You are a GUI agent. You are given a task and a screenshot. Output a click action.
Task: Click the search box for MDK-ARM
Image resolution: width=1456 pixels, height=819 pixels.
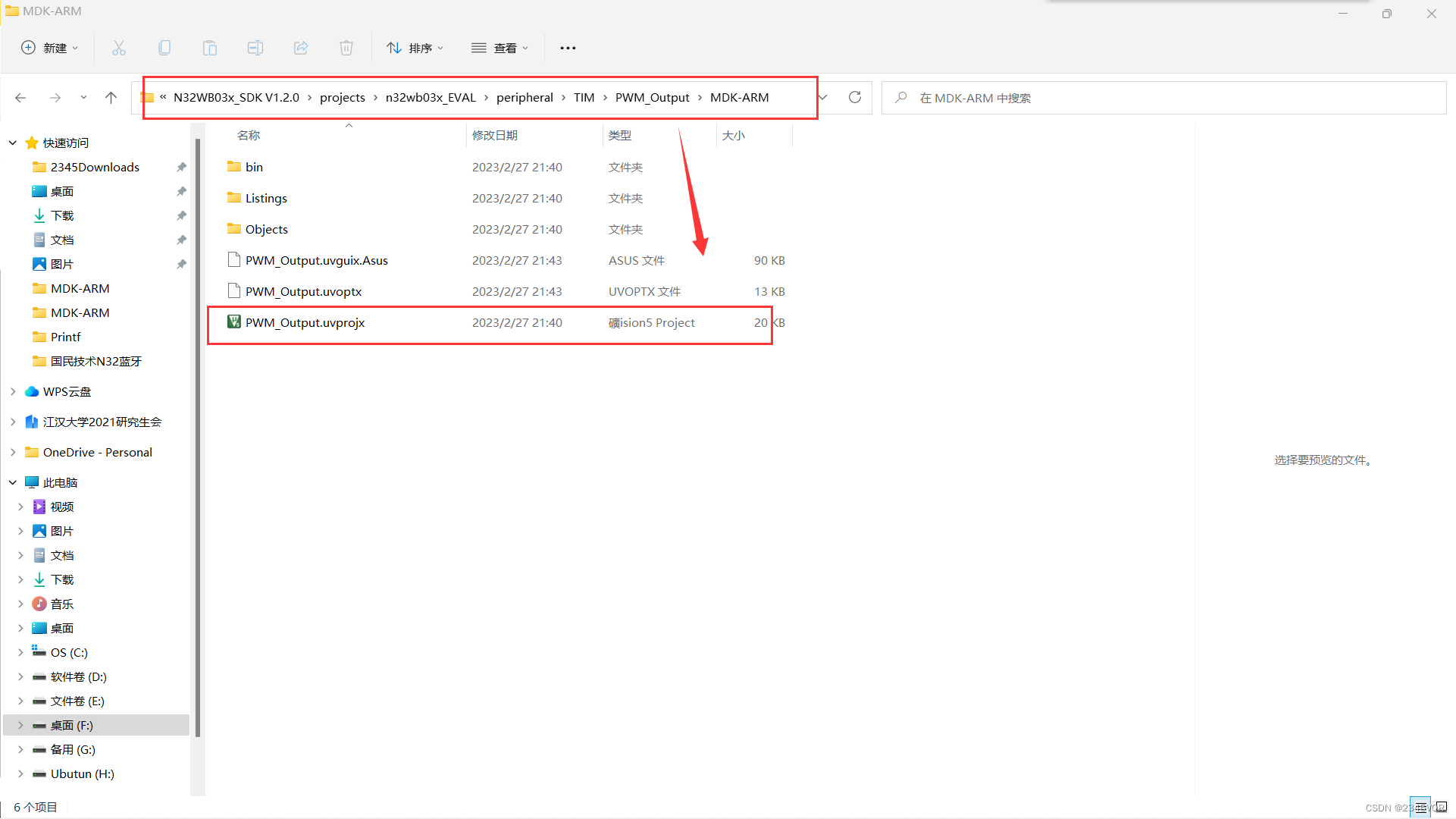pyautogui.click(x=1163, y=98)
